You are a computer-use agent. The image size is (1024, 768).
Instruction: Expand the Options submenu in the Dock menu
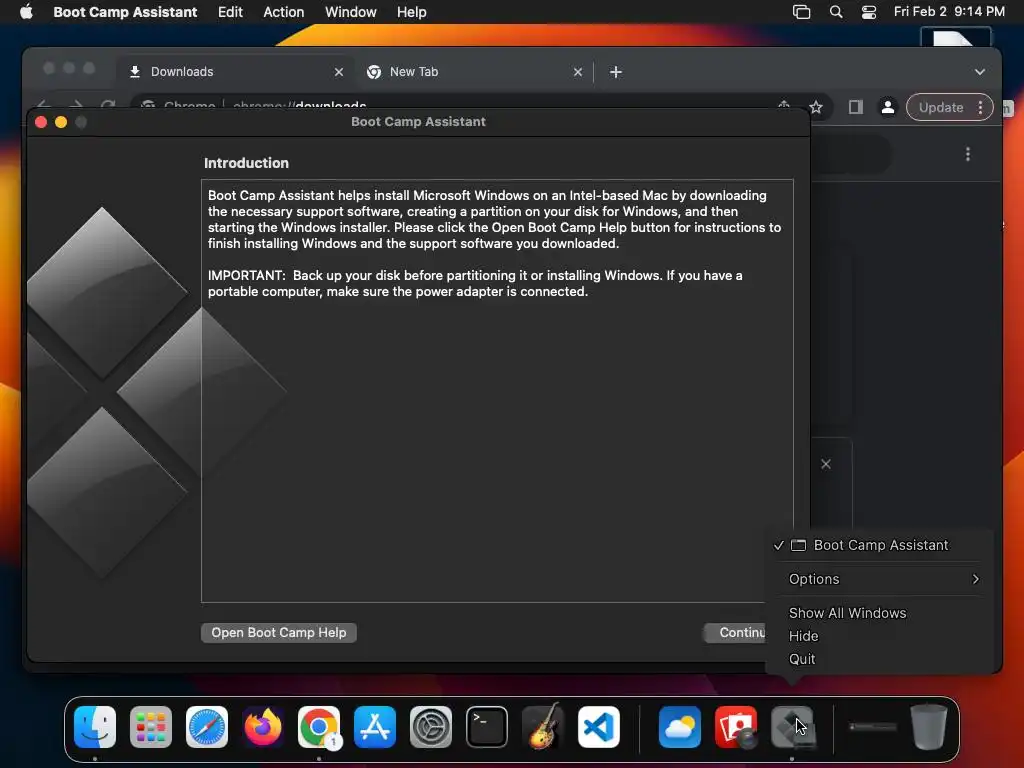(884, 579)
